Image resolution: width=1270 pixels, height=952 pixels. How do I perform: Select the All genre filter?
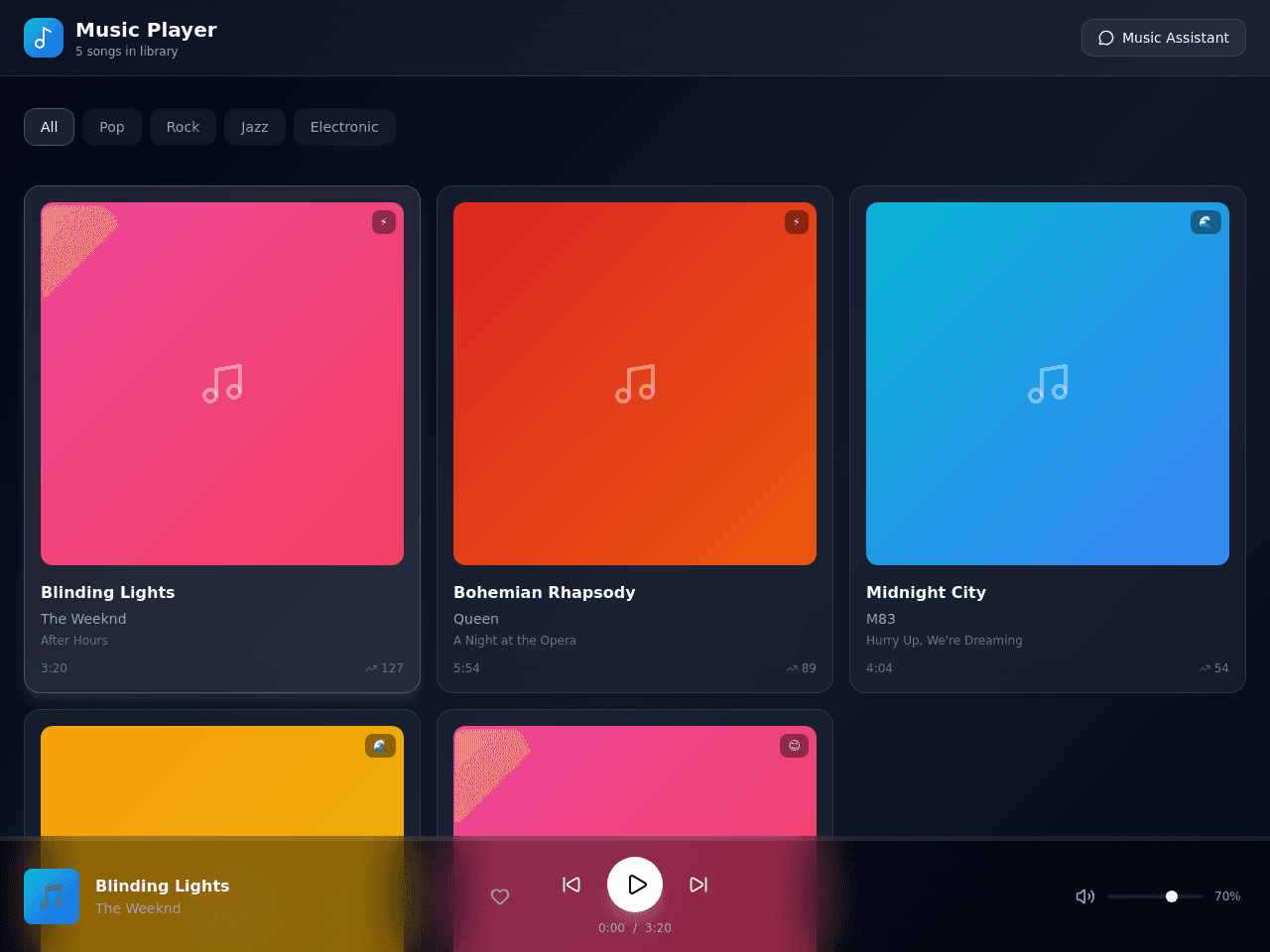click(x=50, y=127)
